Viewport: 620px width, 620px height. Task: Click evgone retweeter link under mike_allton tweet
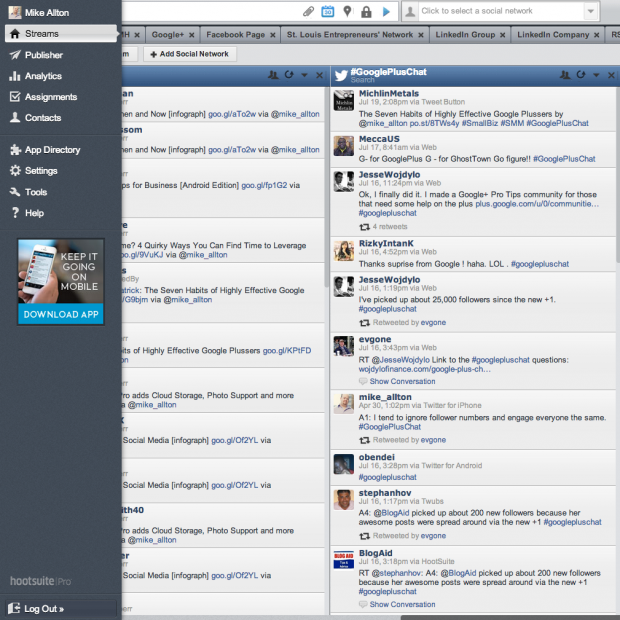click(433, 440)
